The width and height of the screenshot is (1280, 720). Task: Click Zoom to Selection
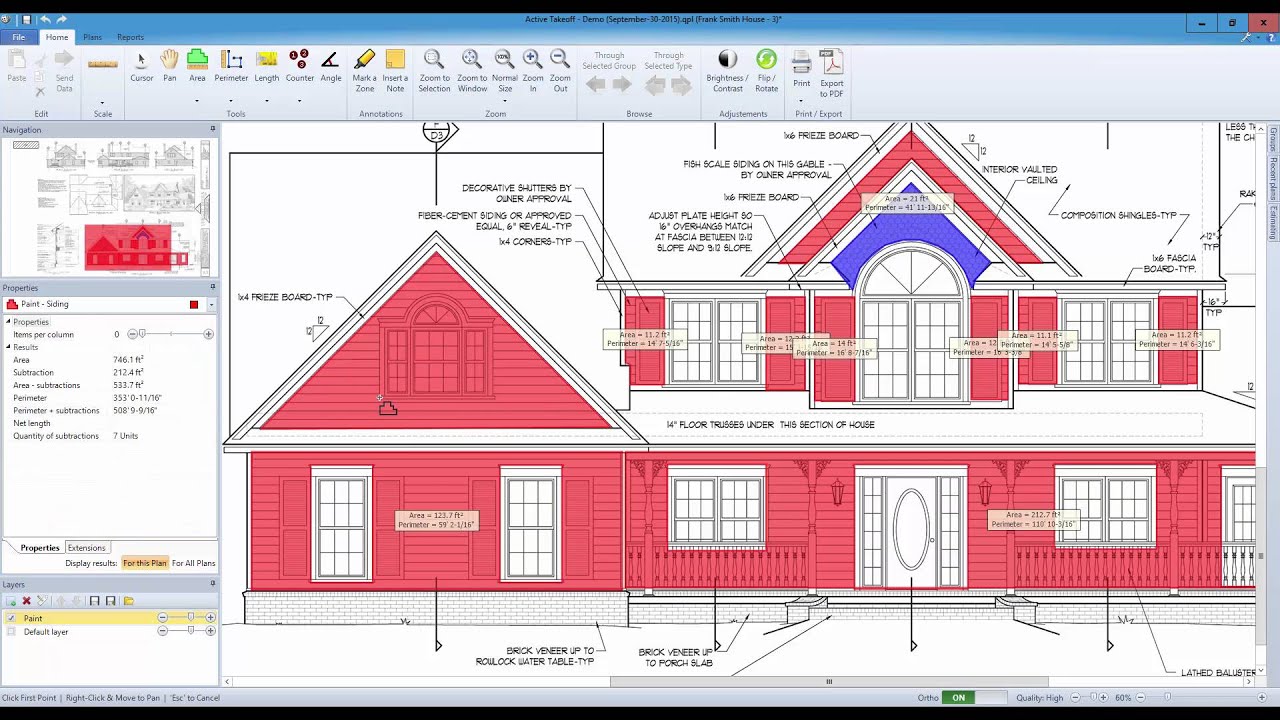(434, 71)
